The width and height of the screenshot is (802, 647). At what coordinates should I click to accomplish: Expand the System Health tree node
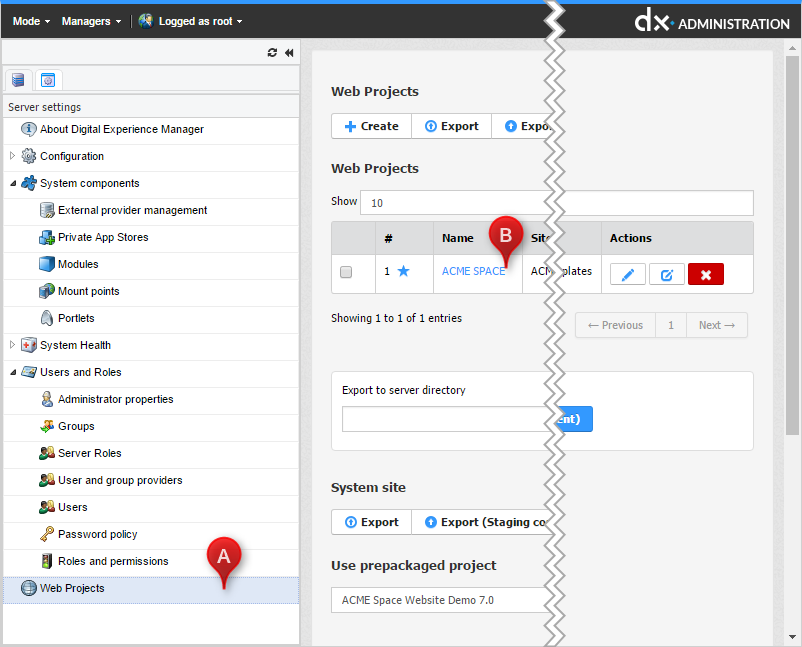click(x=12, y=345)
